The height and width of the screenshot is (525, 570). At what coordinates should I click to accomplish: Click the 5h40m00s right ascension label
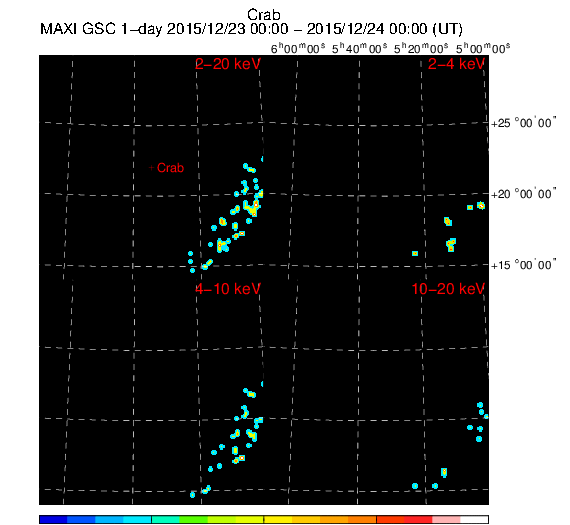click(360, 48)
